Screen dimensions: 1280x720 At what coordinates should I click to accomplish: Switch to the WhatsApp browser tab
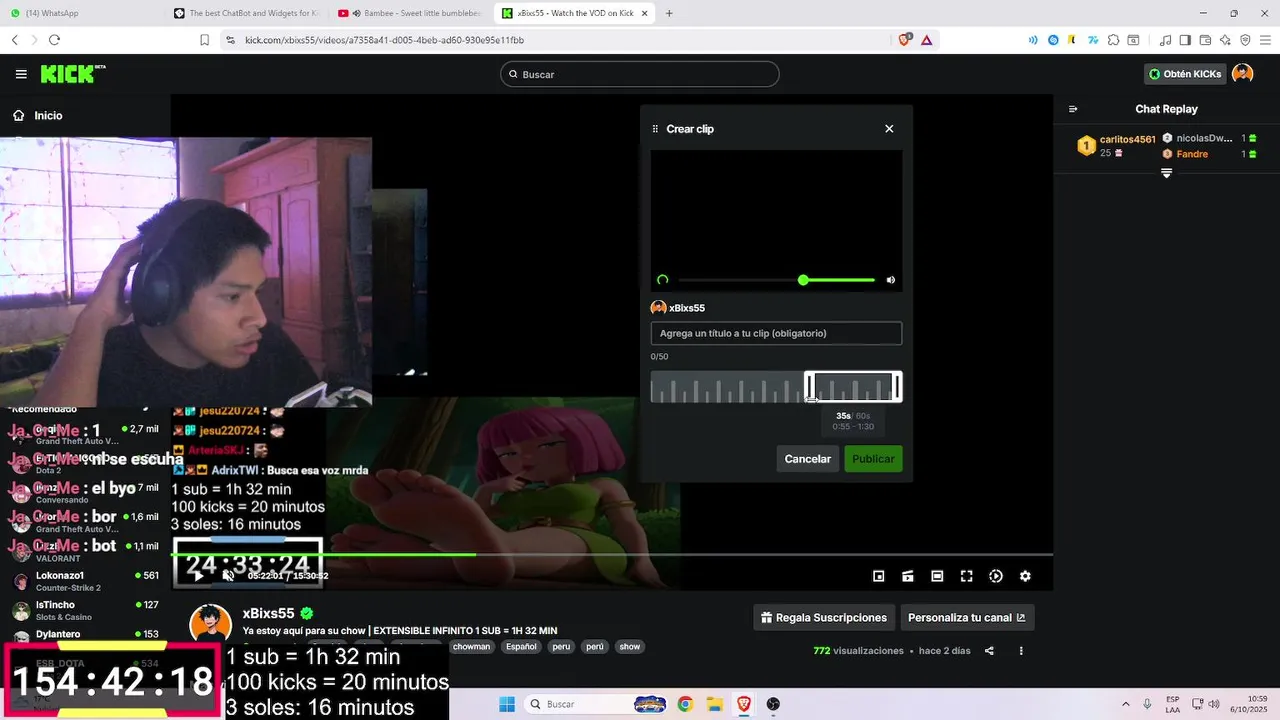pos(80,13)
